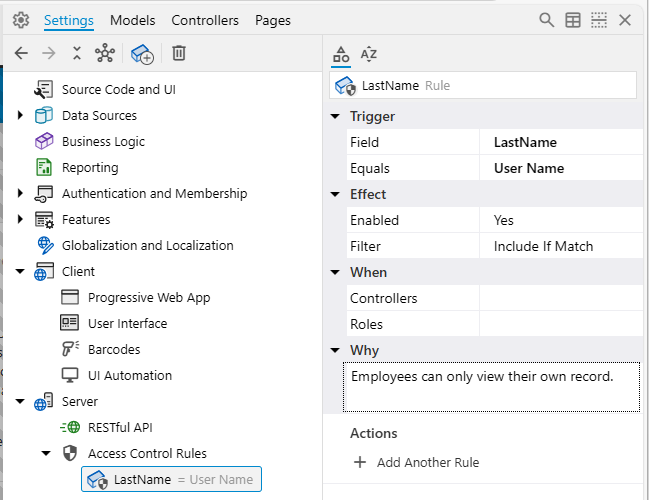The width and height of the screenshot is (649, 500).
Task: Collapse the Why section
Action: (x=335, y=350)
